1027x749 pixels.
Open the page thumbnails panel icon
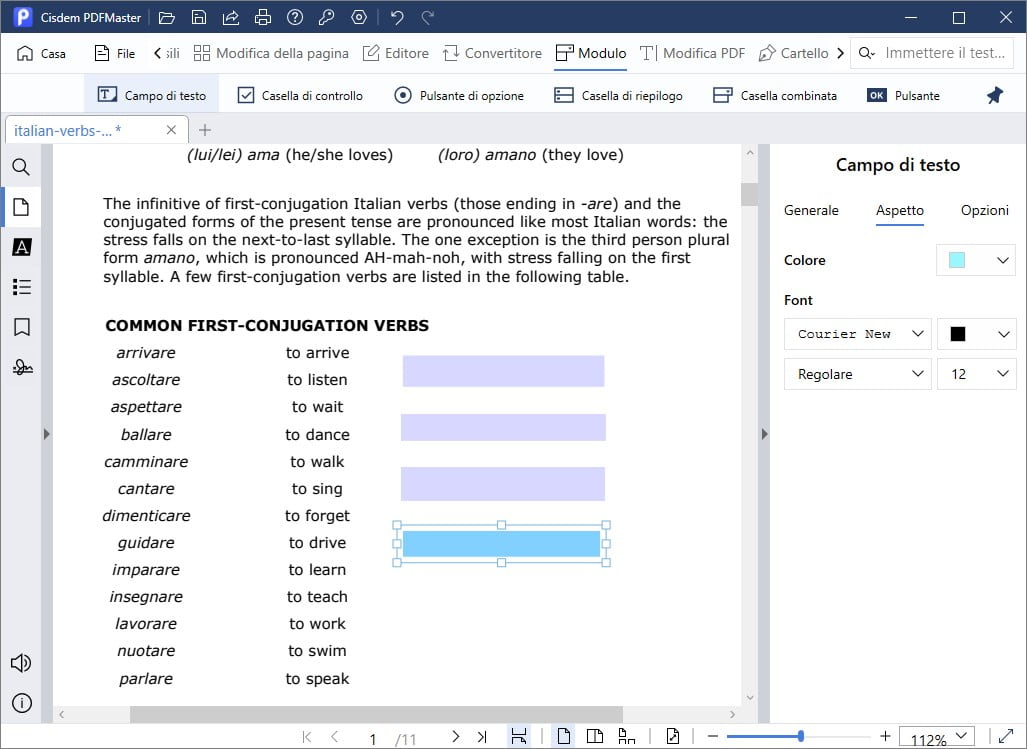(x=21, y=207)
